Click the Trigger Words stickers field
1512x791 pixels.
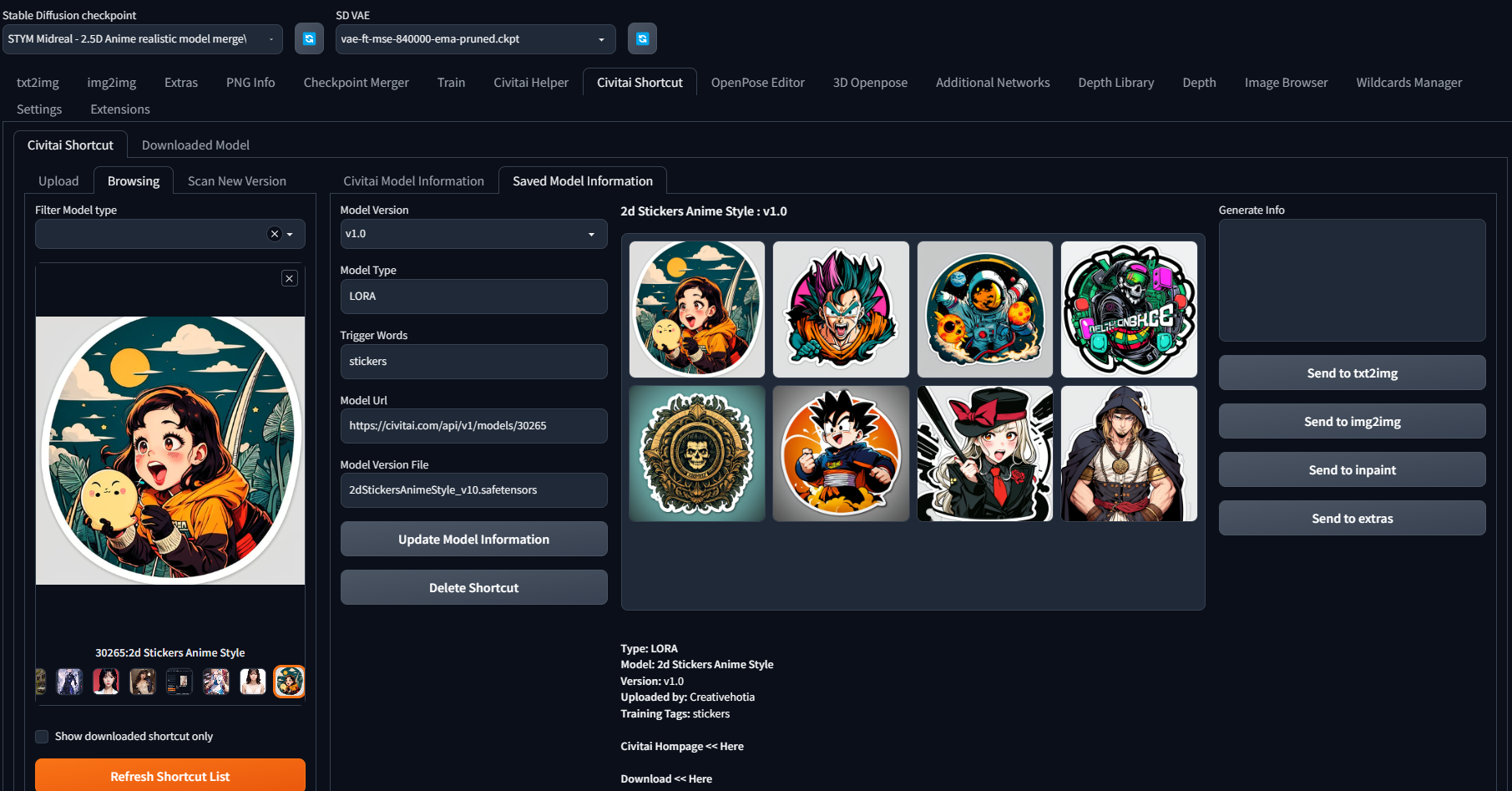click(473, 362)
